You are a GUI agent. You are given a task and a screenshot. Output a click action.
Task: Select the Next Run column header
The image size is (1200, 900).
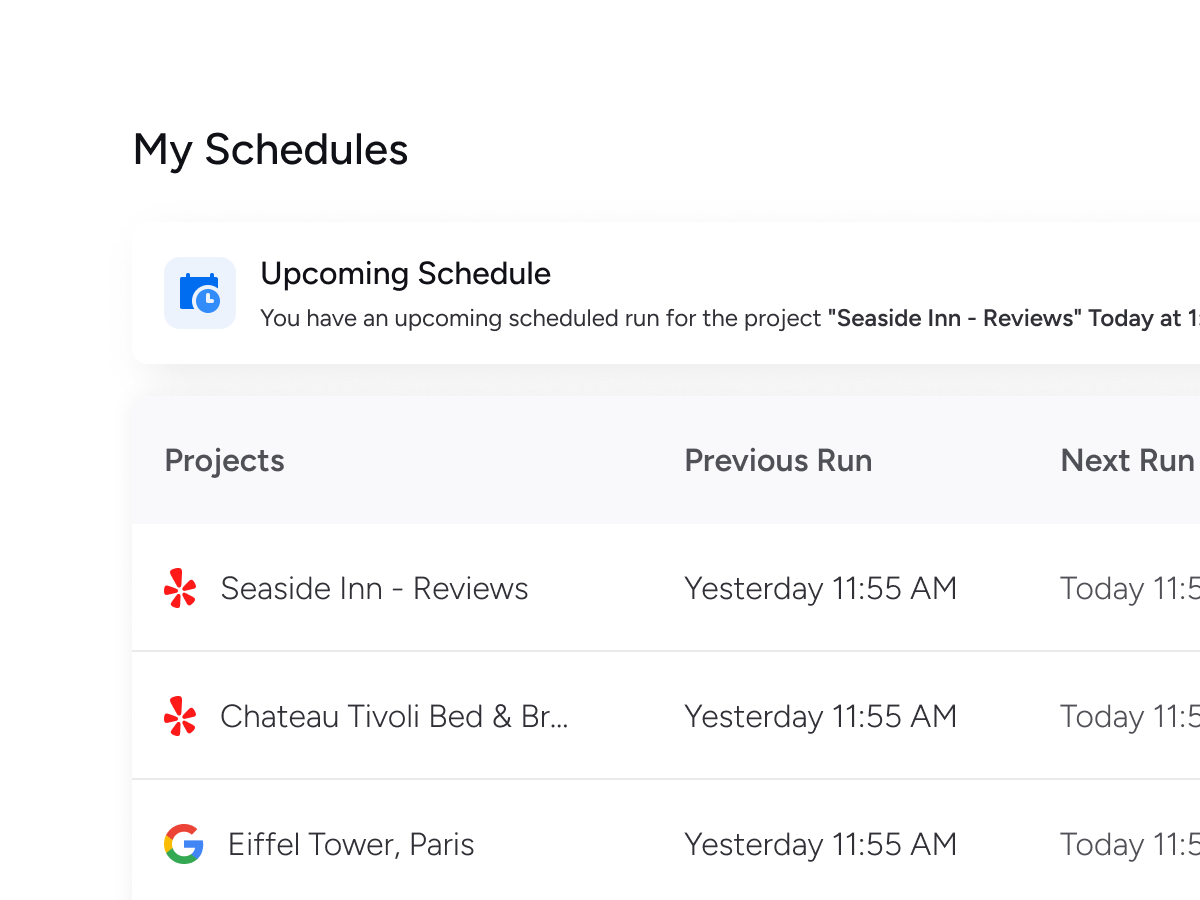click(1127, 460)
